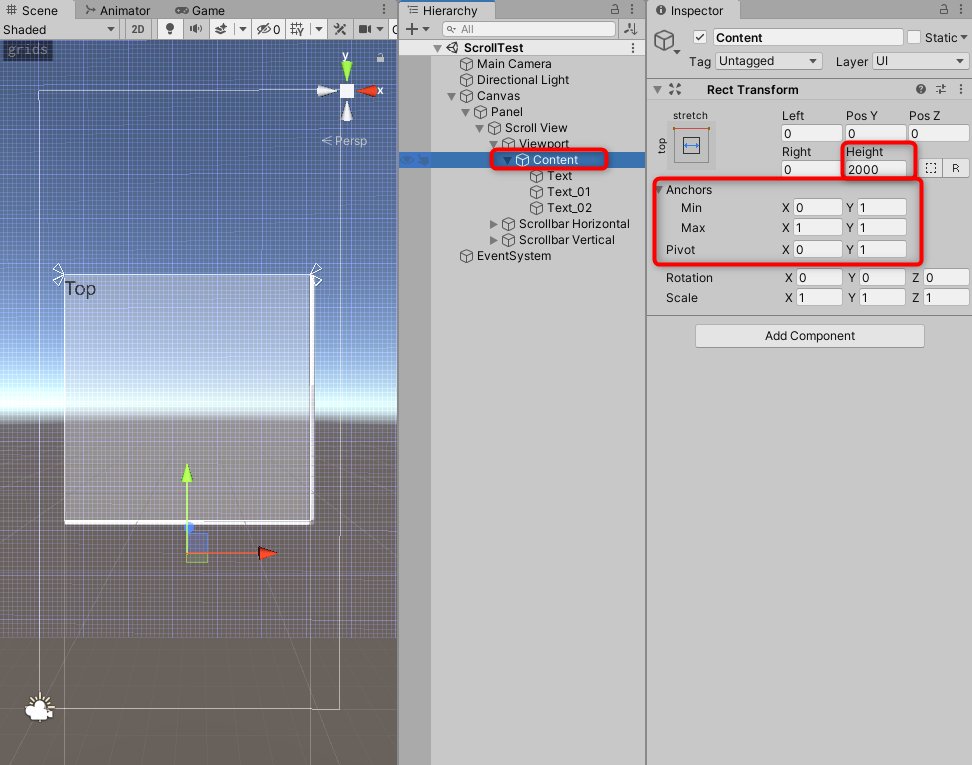
Task: Open create object plus dropdown
Action: click(x=417, y=29)
